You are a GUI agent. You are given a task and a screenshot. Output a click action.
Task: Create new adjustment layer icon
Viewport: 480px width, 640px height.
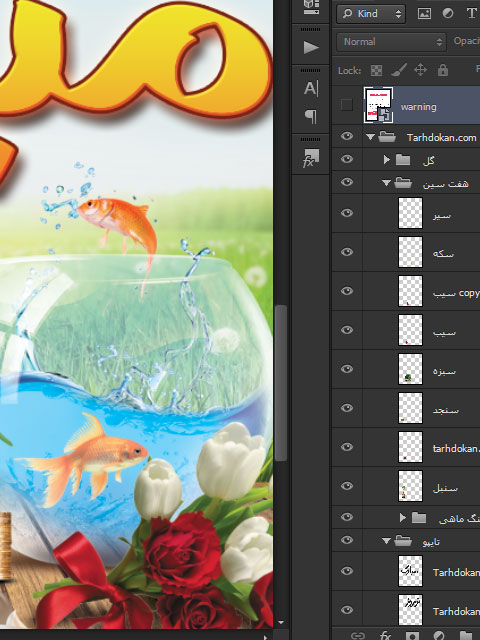pyautogui.click(x=439, y=636)
